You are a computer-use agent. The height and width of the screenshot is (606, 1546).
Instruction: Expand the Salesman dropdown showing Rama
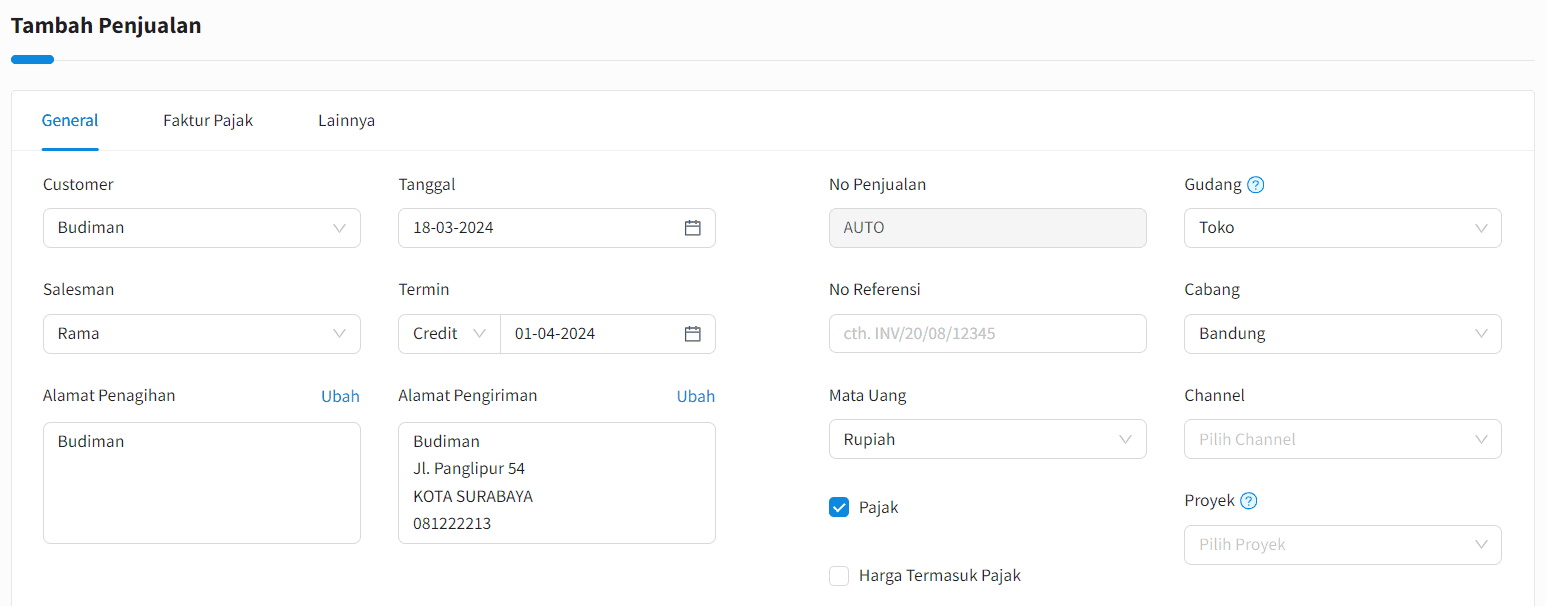point(201,334)
